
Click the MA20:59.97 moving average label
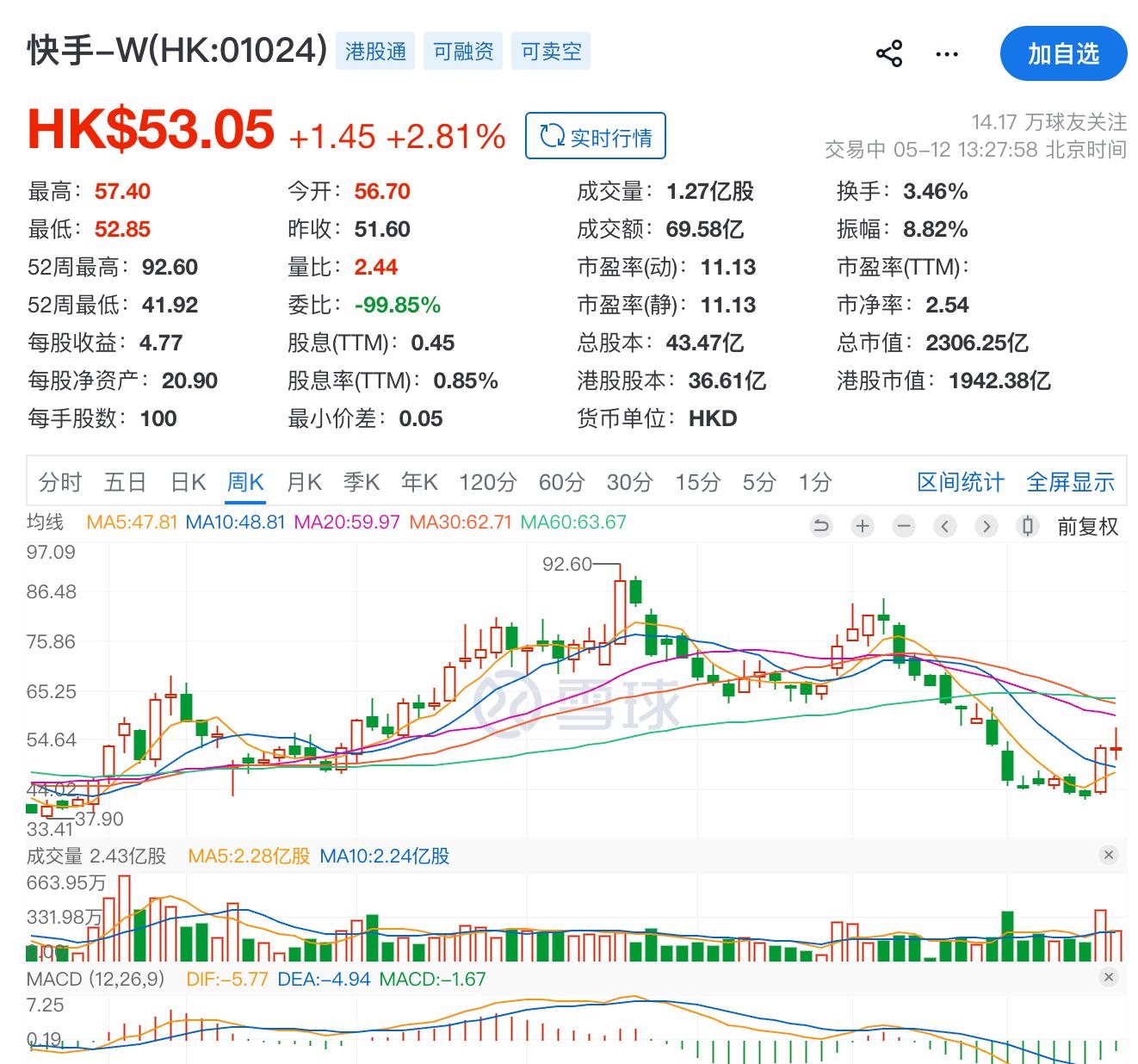tap(347, 523)
